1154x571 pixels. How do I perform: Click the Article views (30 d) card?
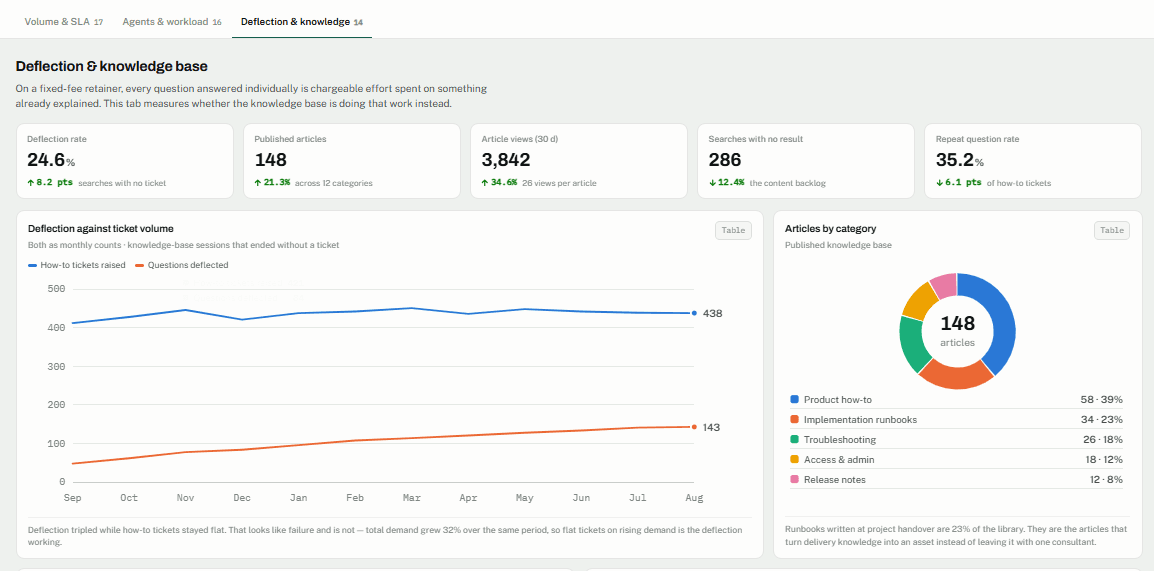click(x=579, y=161)
